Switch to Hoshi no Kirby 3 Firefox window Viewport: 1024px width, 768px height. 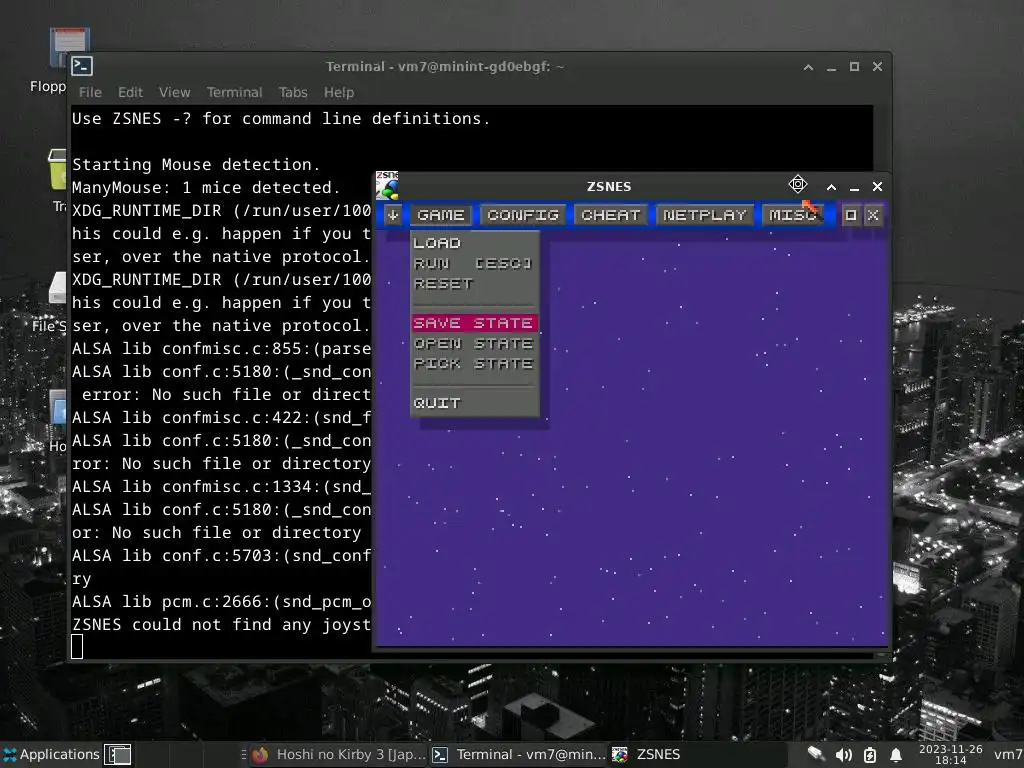pyautogui.click(x=338, y=754)
